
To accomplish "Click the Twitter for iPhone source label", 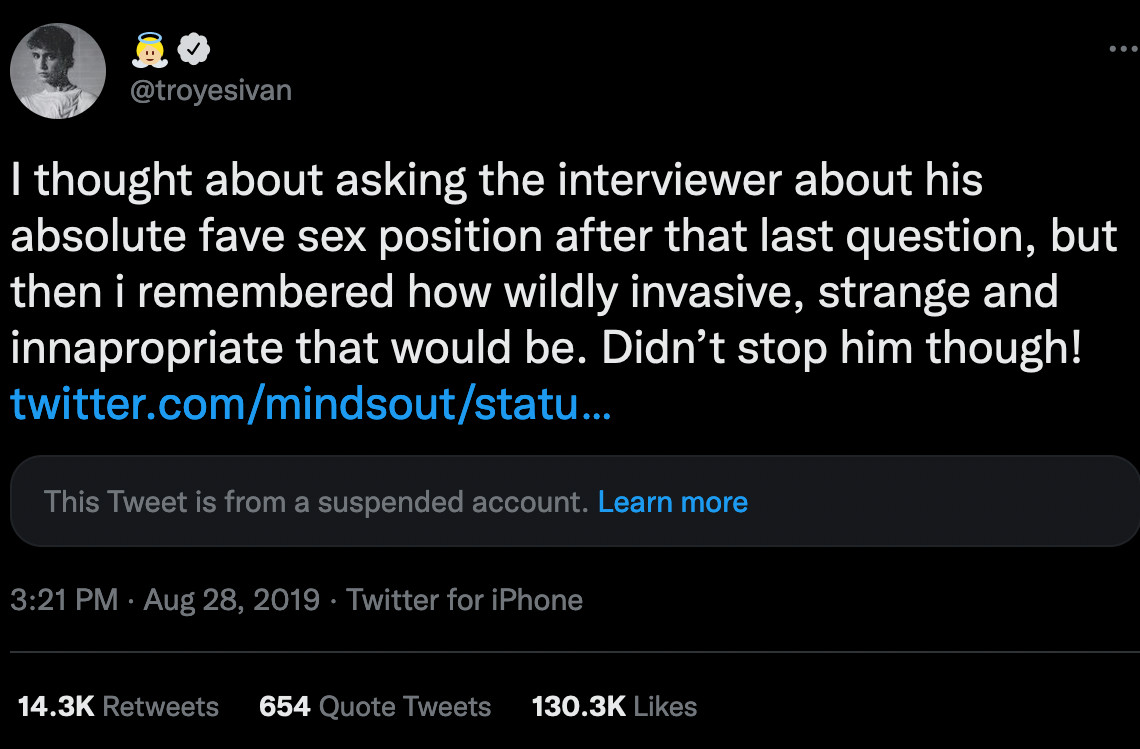I will [464, 600].
